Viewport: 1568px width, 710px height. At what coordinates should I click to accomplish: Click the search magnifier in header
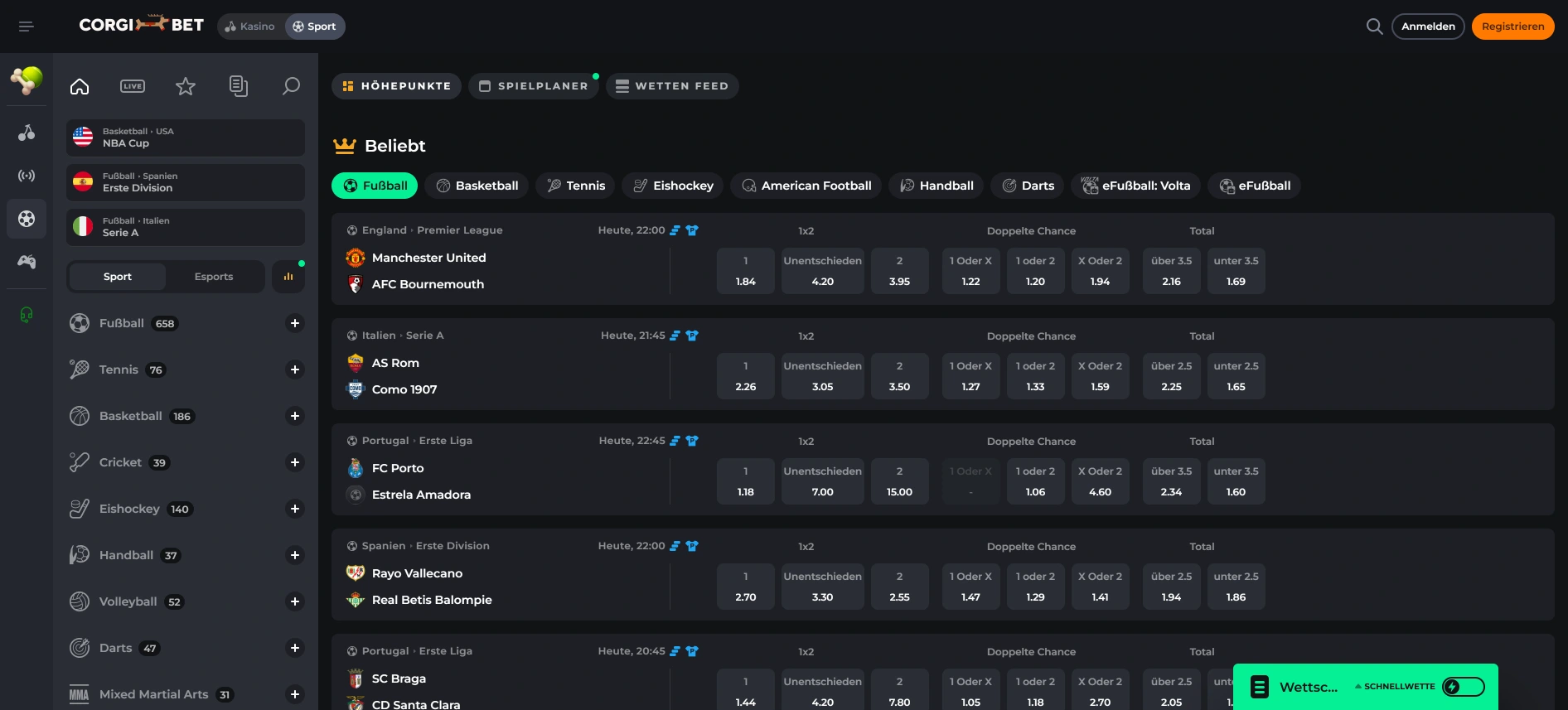(x=1374, y=27)
